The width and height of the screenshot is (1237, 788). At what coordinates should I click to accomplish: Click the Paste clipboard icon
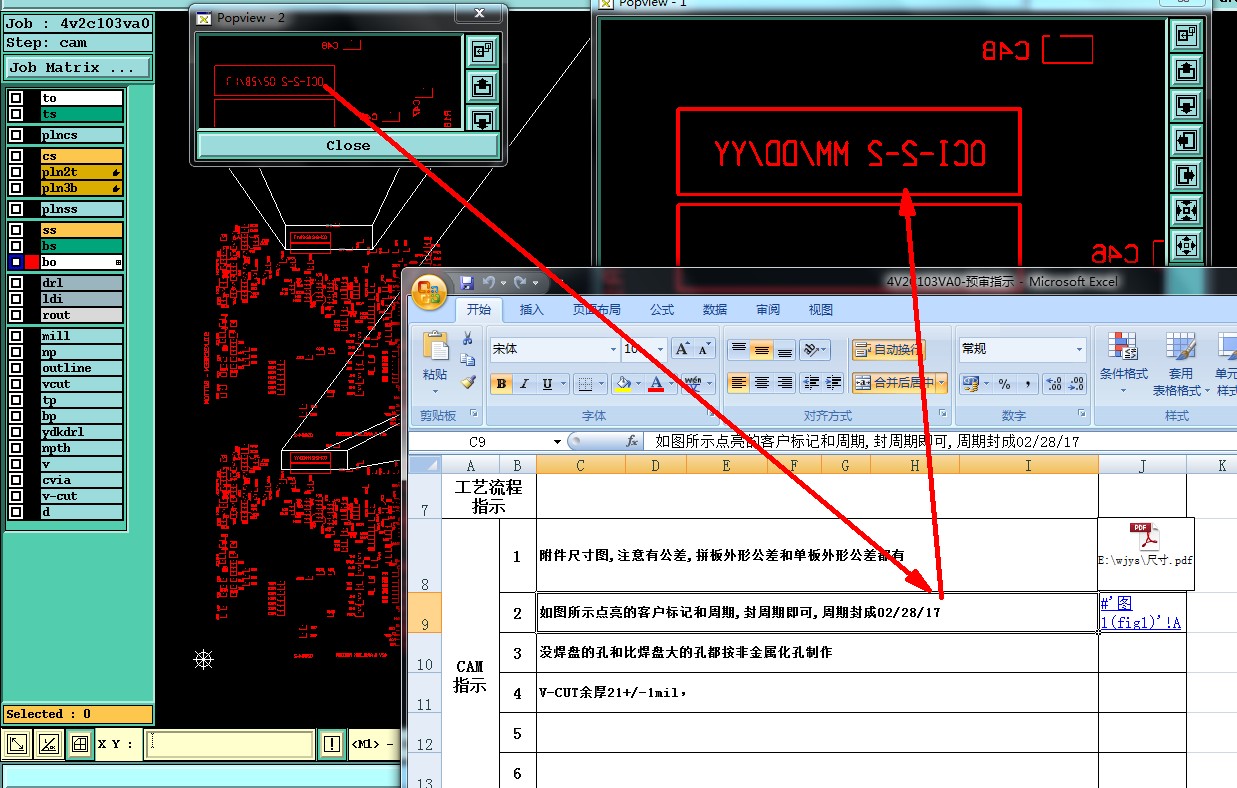[x=435, y=346]
